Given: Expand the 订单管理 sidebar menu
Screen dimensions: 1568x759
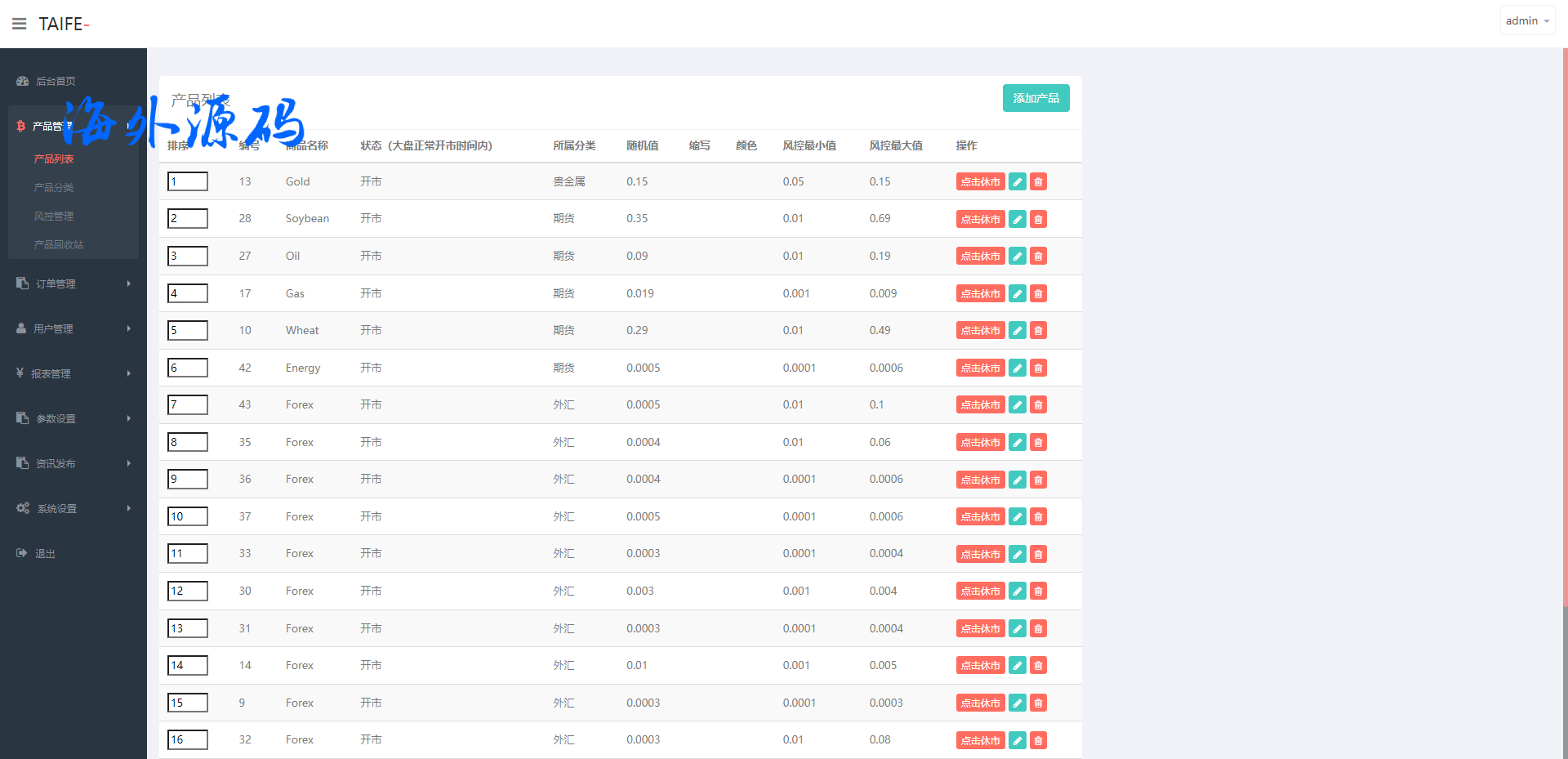Looking at the screenshot, I should point(73,284).
